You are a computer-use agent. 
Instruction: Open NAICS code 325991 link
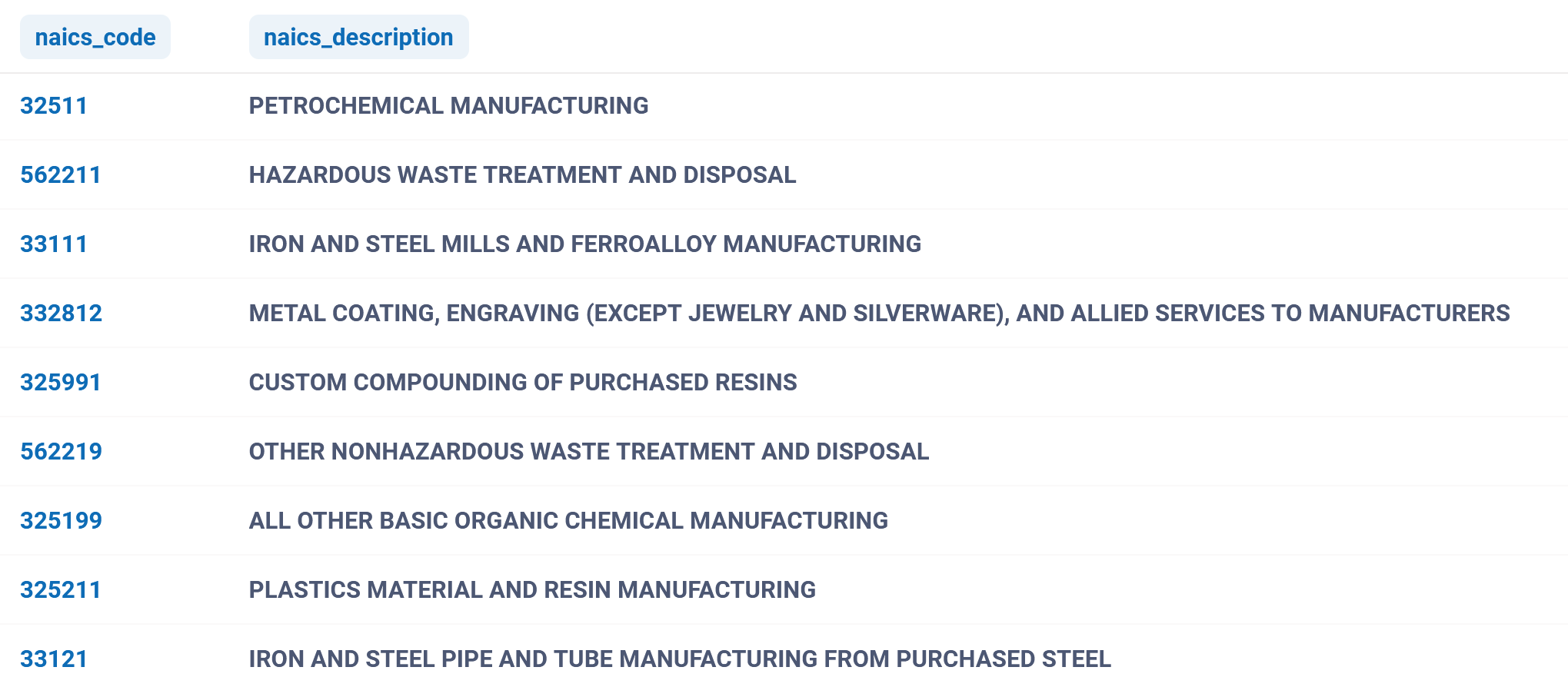(x=61, y=383)
